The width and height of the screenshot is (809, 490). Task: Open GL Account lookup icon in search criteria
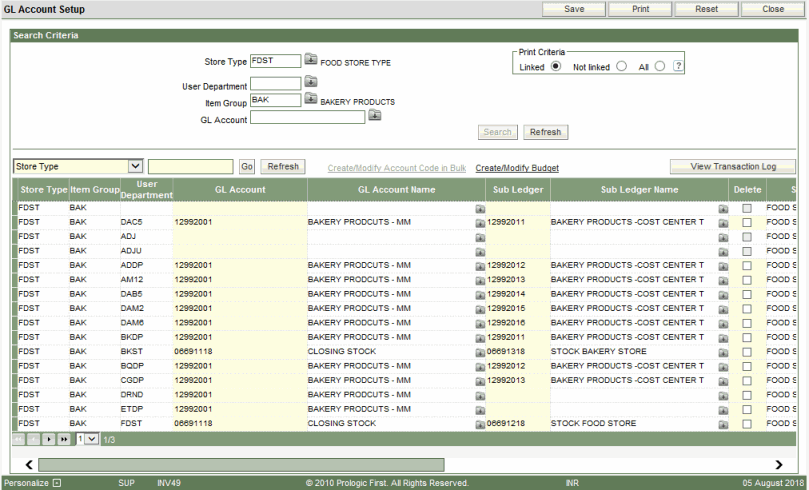[x=375, y=115]
